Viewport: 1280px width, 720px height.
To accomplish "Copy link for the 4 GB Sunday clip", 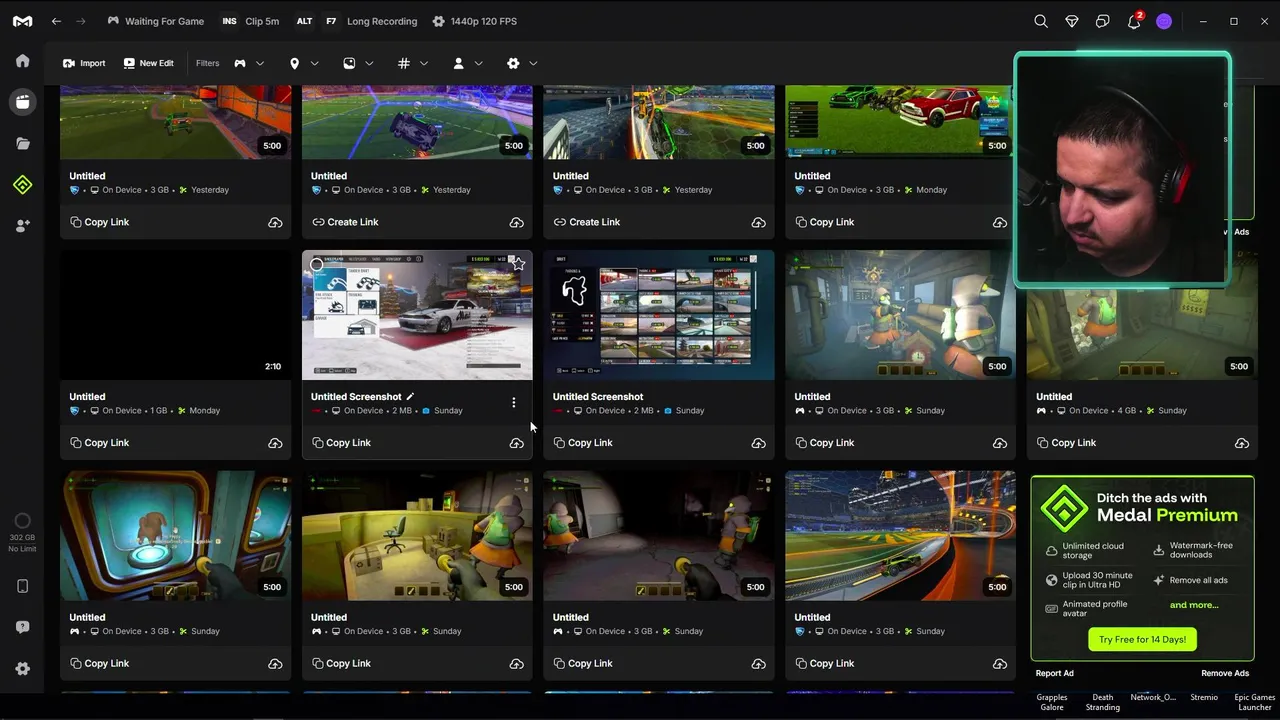I will coord(1066,443).
